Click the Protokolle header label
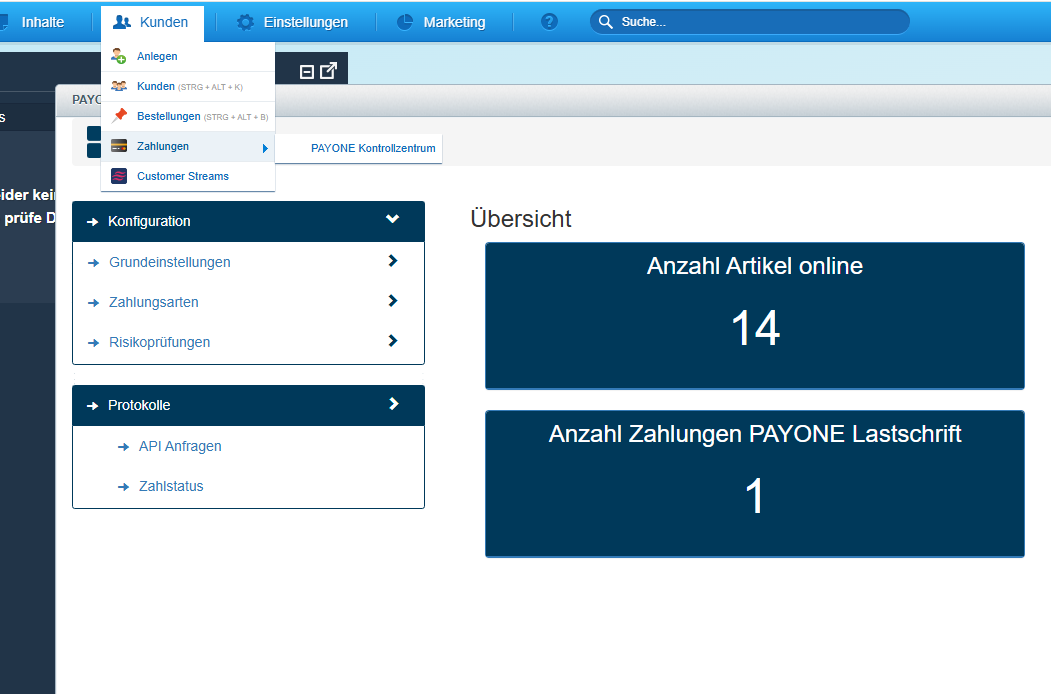The width and height of the screenshot is (1051, 694). pyautogui.click(x=139, y=405)
